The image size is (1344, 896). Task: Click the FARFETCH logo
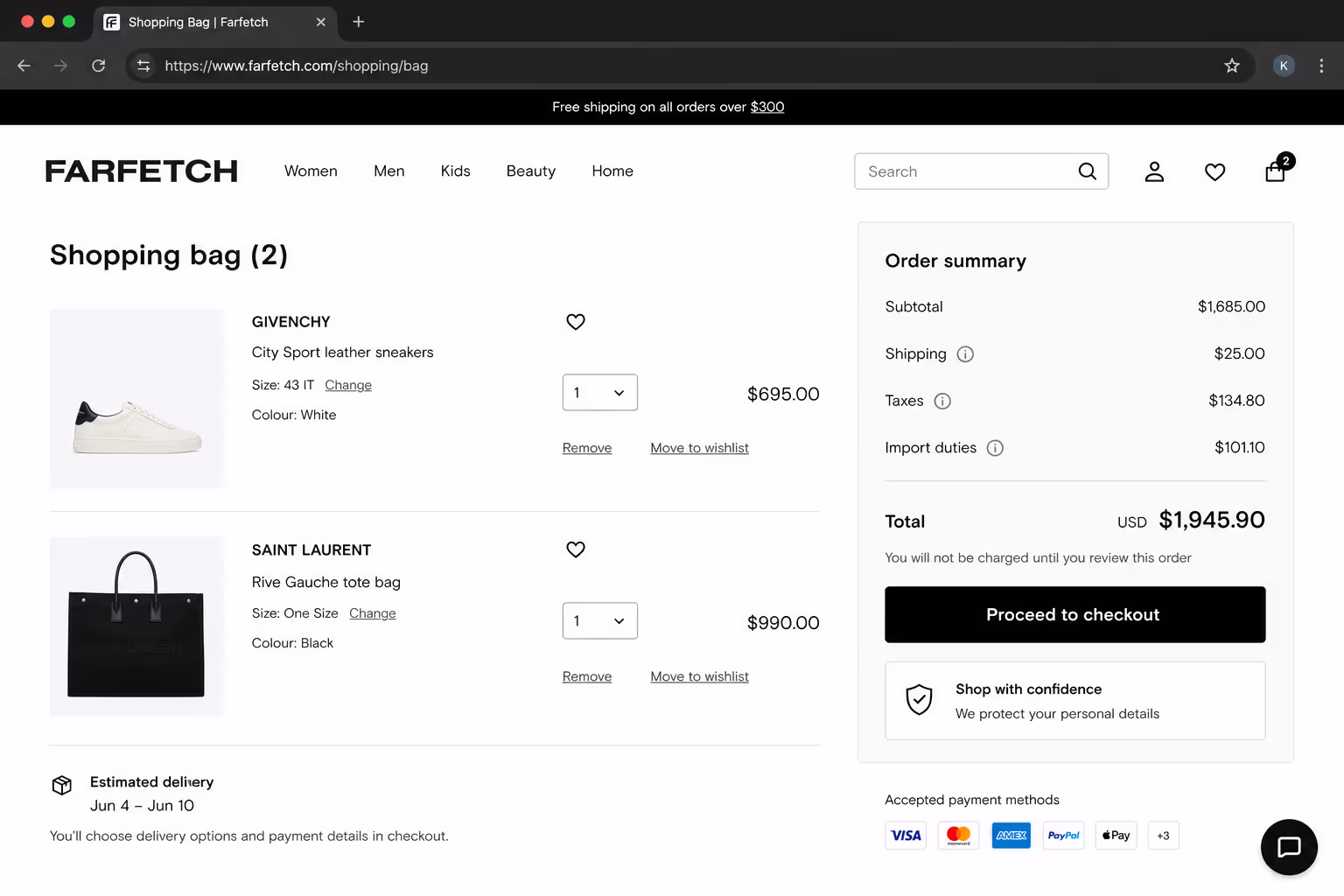142,171
